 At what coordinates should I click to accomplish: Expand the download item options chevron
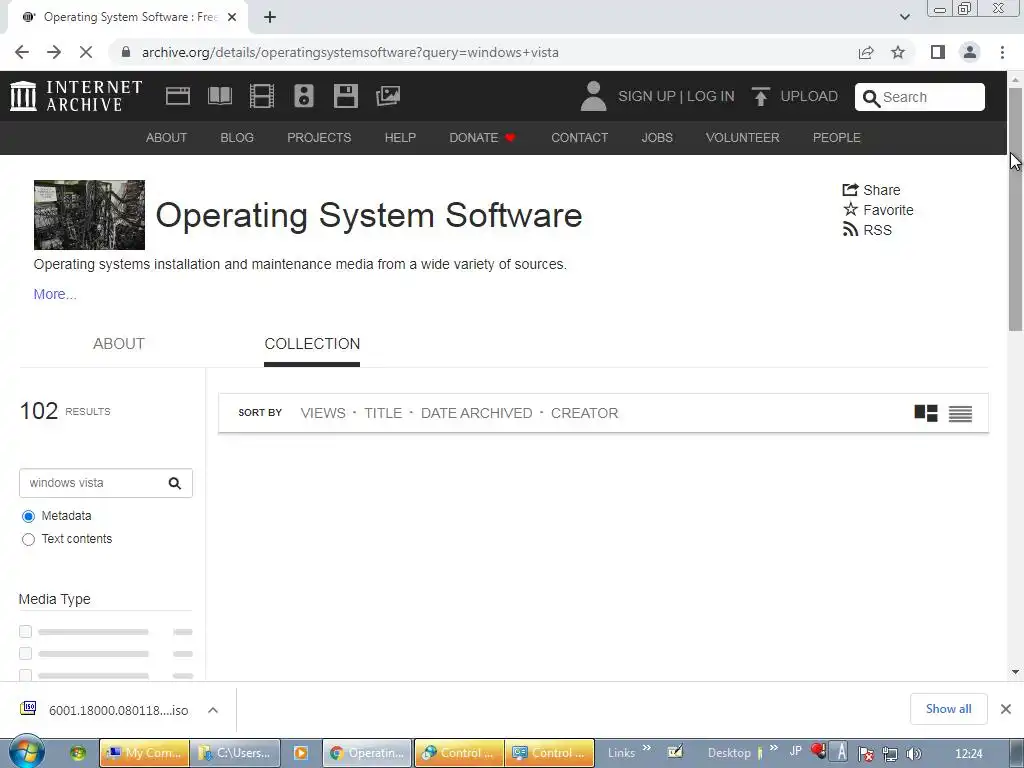click(x=213, y=710)
